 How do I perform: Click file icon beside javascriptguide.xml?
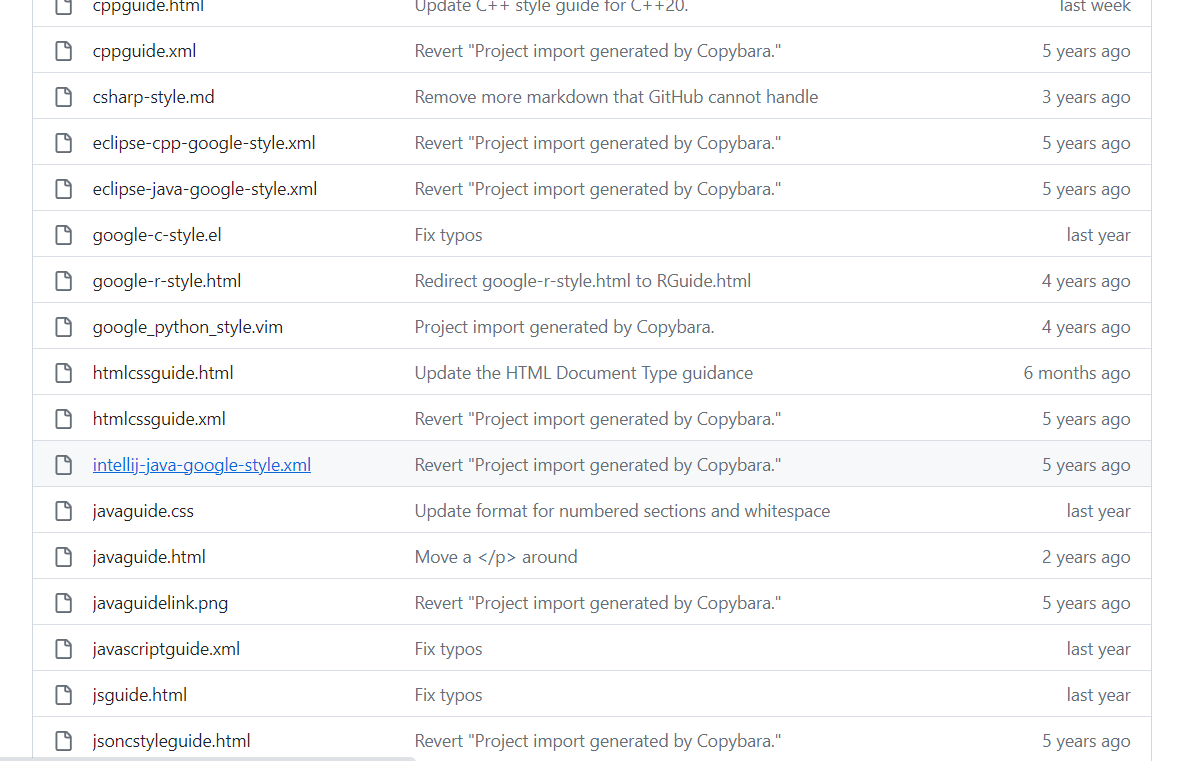(64, 649)
